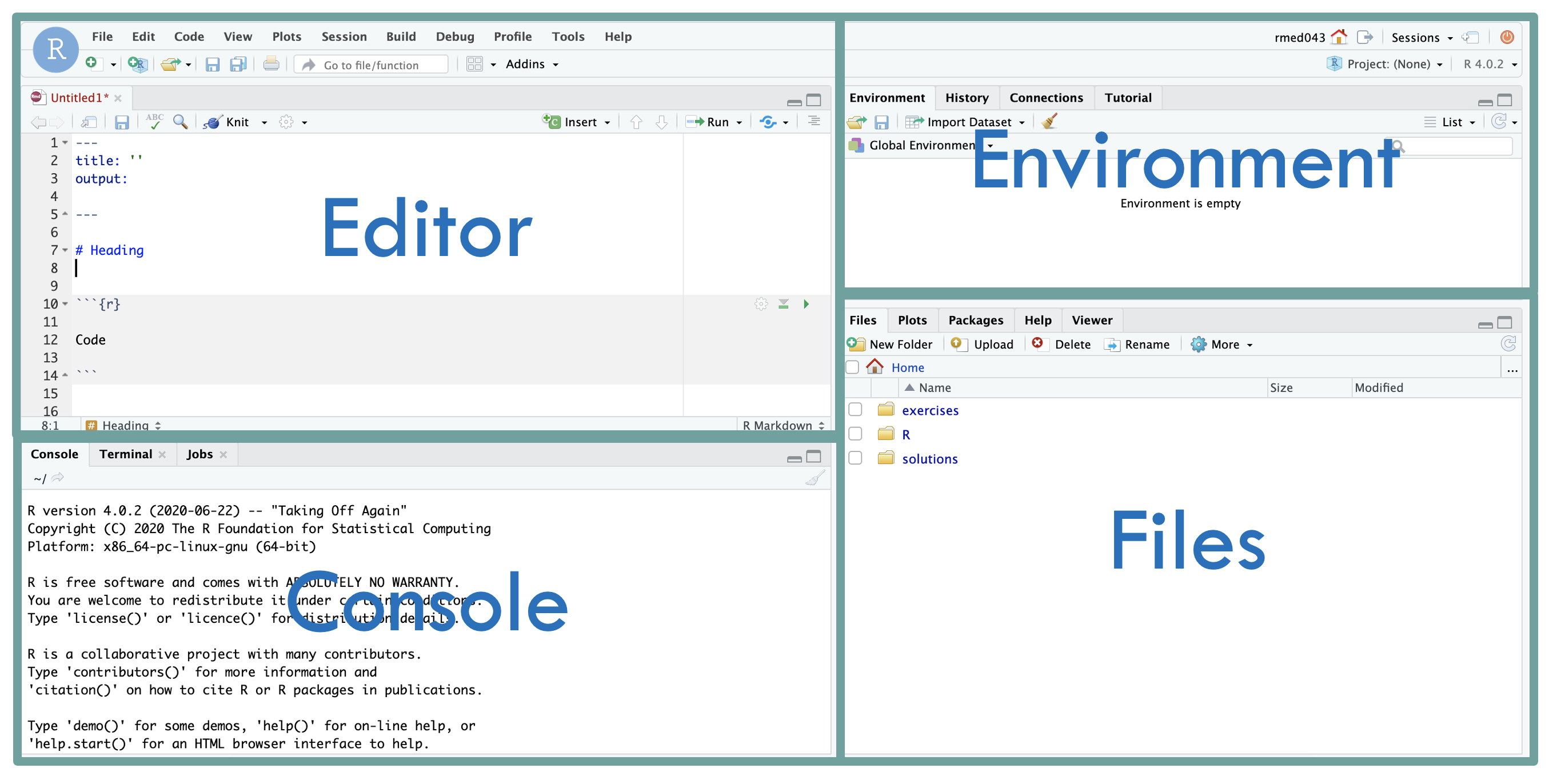Viewport: 1557px width, 784px height.
Task: Click the New Folder icon
Action: pos(856,344)
